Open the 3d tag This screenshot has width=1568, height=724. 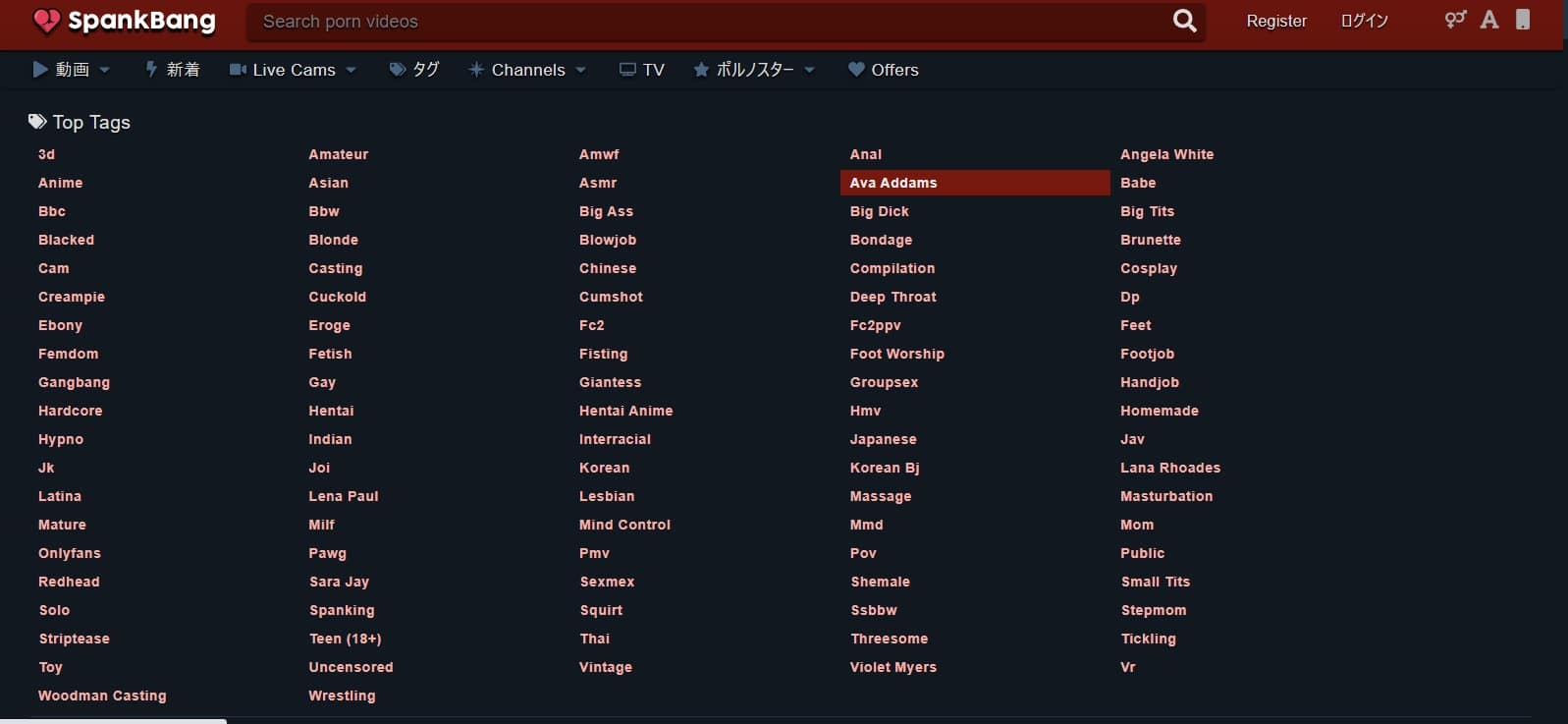tap(46, 154)
